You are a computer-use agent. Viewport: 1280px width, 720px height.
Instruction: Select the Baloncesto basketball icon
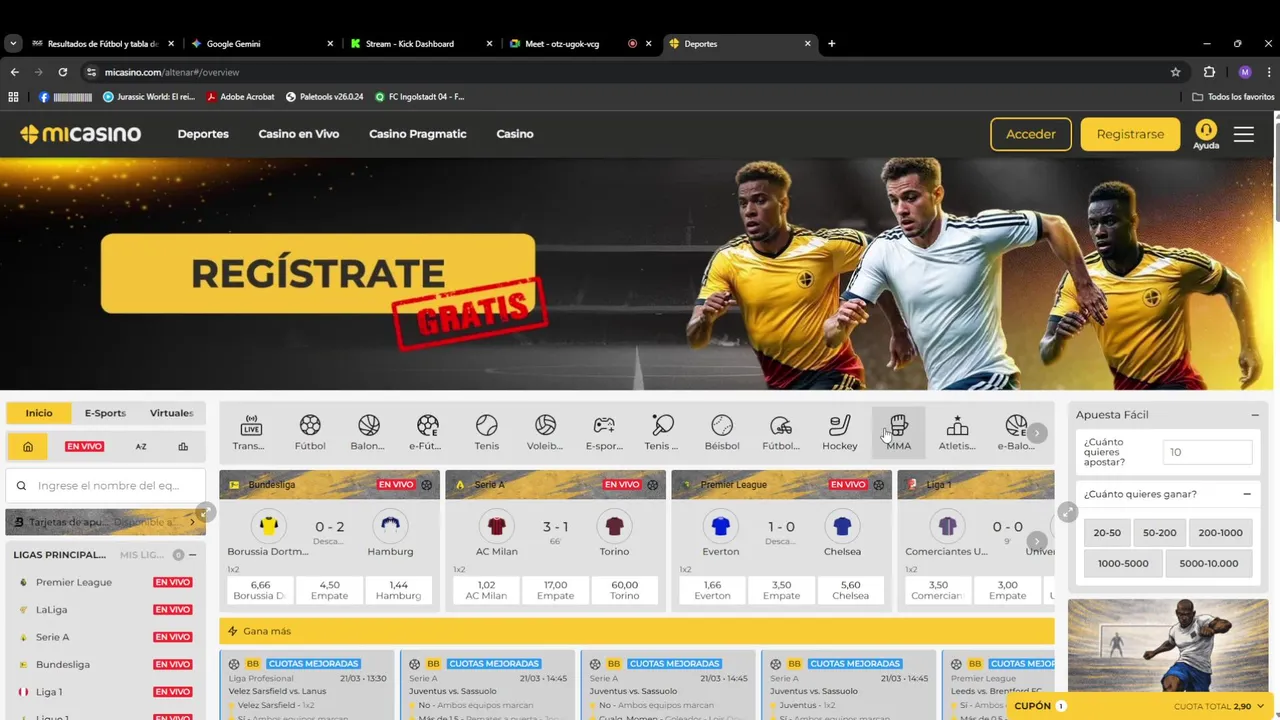(x=368, y=433)
